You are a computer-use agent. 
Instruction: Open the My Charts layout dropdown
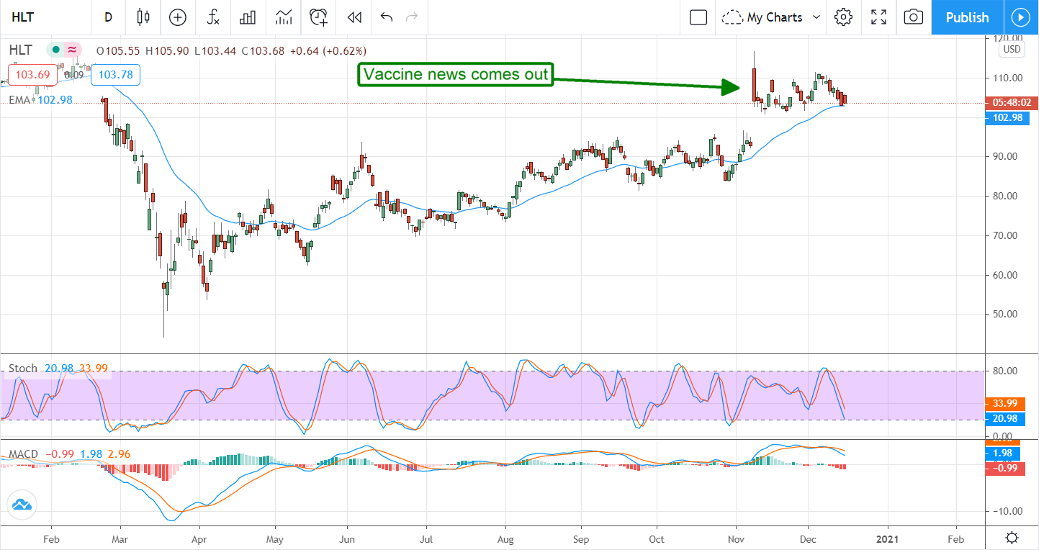pos(771,17)
